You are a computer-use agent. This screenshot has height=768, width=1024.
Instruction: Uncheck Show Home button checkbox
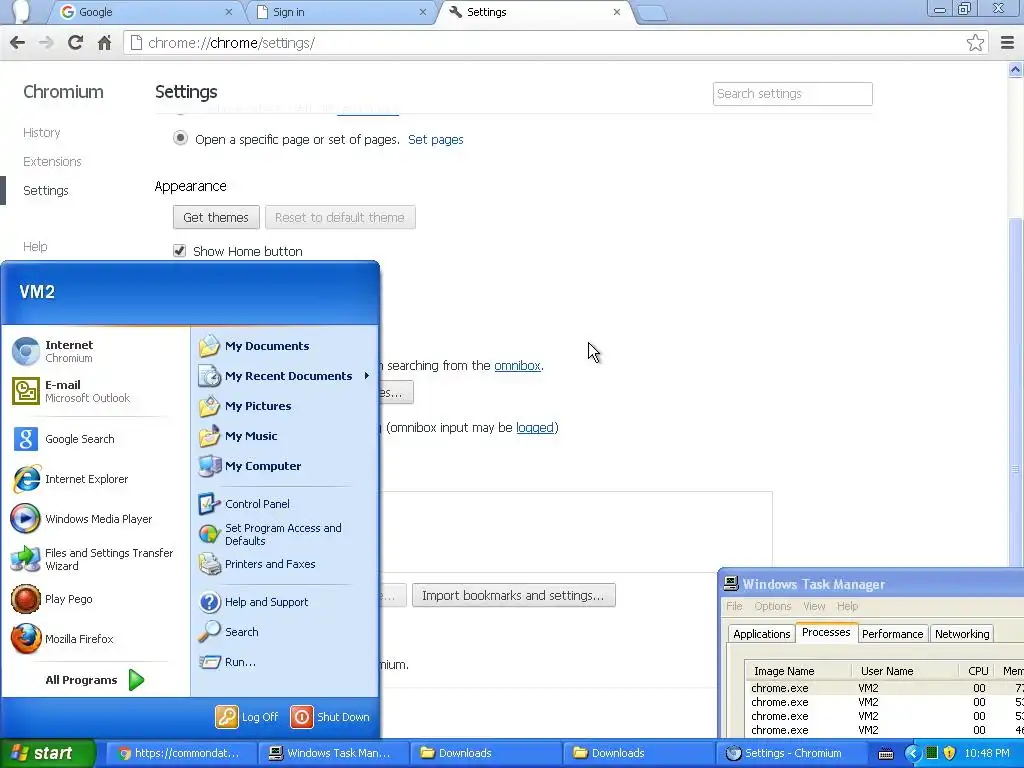click(x=180, y=251)
